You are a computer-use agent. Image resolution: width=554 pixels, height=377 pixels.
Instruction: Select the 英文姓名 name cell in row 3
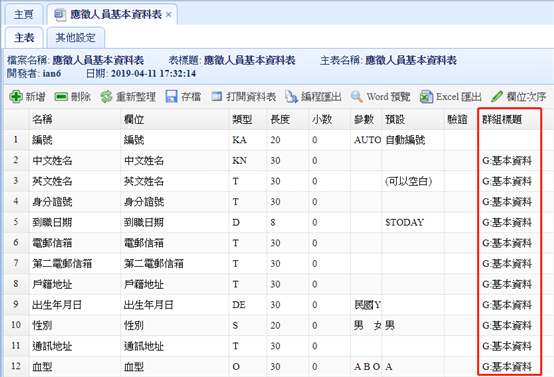tap(75, 181)
